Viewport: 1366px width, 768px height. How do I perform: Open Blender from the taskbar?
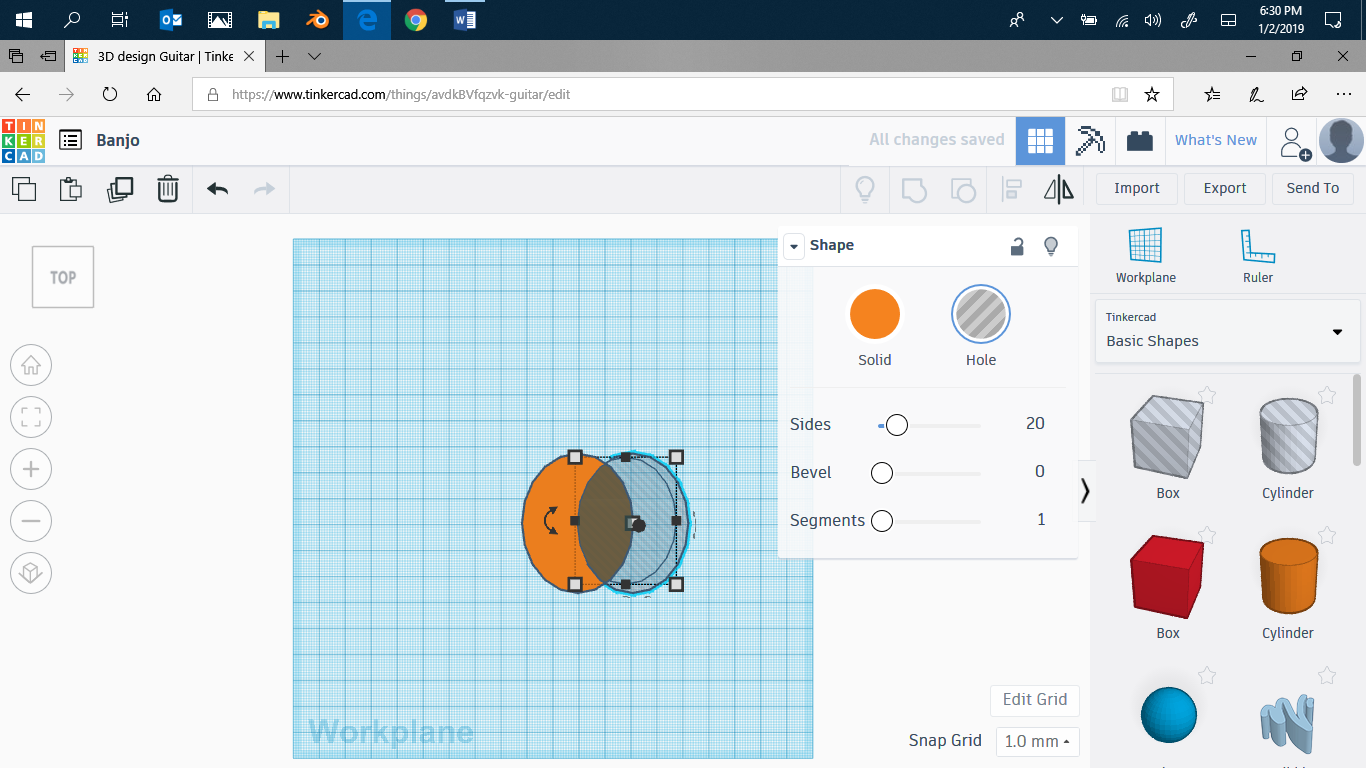point(318,20)
